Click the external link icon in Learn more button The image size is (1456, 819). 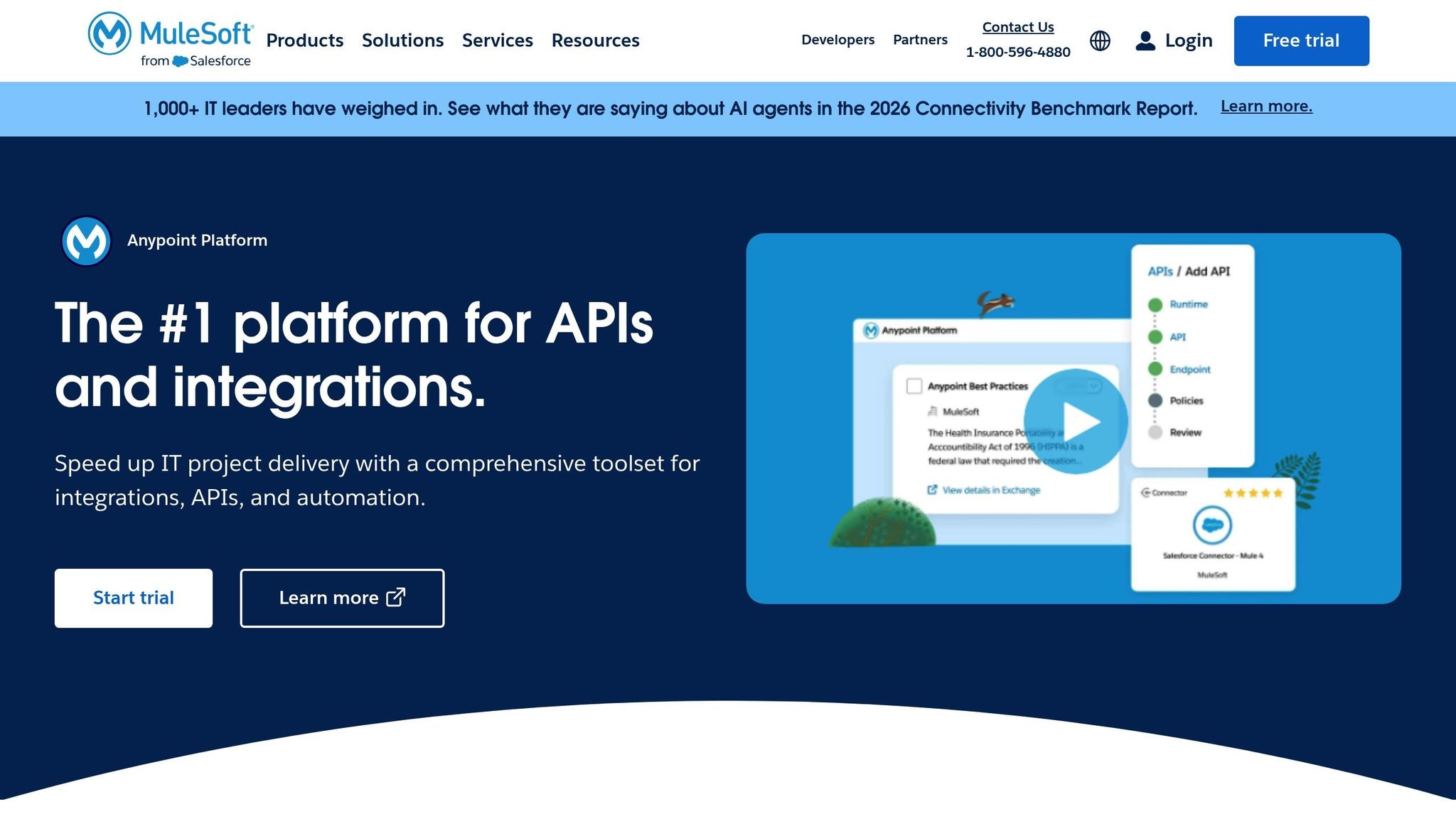396,598
